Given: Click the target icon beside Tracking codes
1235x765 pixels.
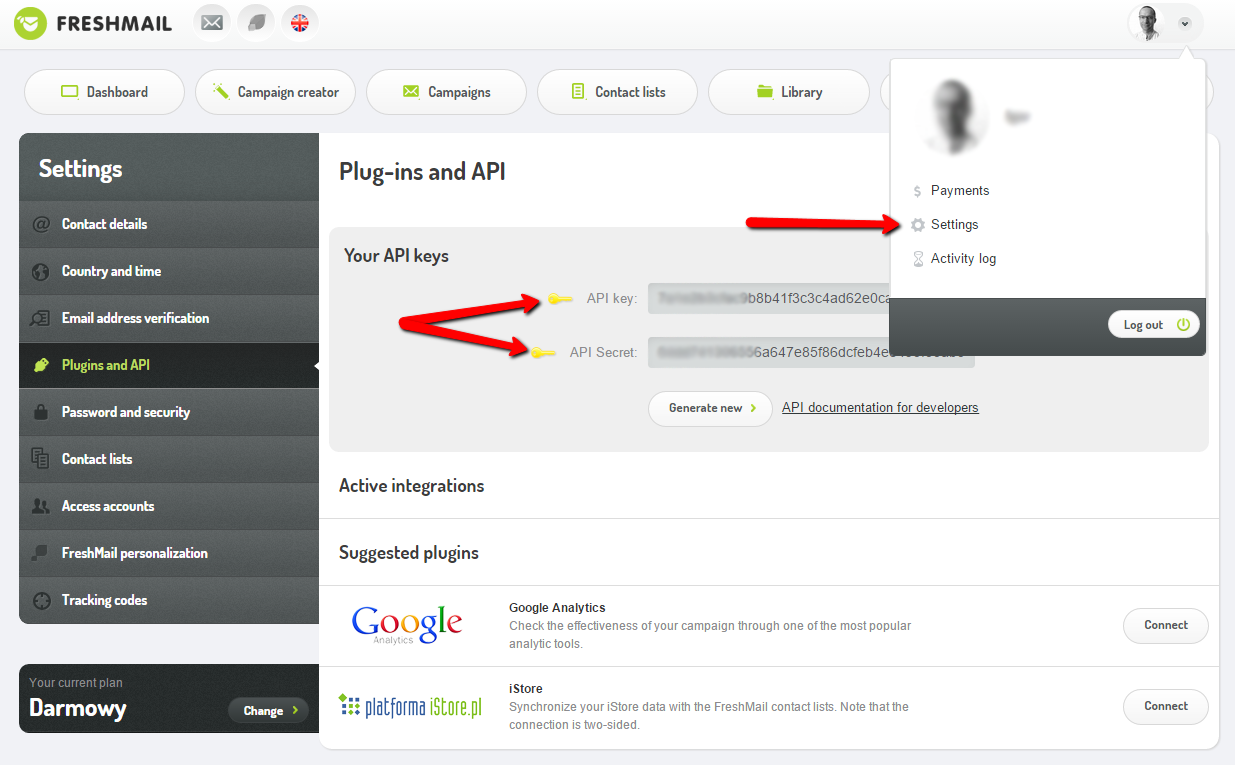Looking at the screenshot, I should (41, 600).
